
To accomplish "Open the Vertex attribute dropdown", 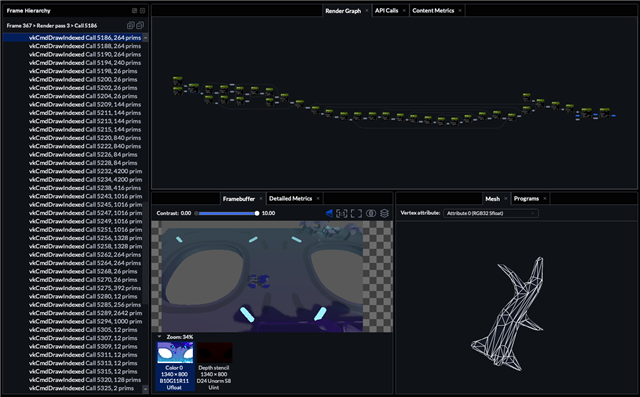I will (491, 213).
